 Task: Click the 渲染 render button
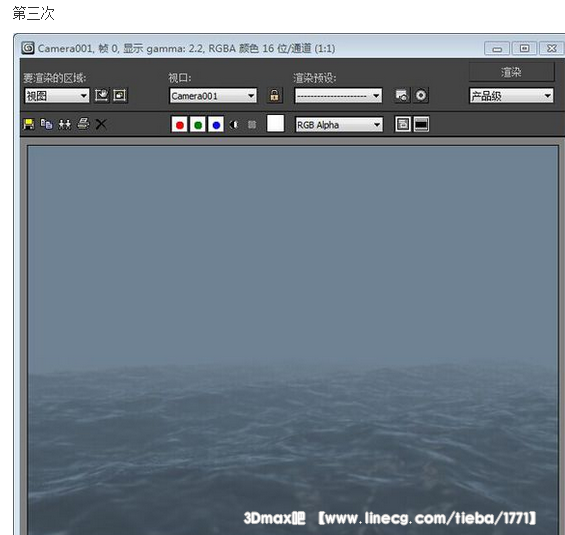511,72
